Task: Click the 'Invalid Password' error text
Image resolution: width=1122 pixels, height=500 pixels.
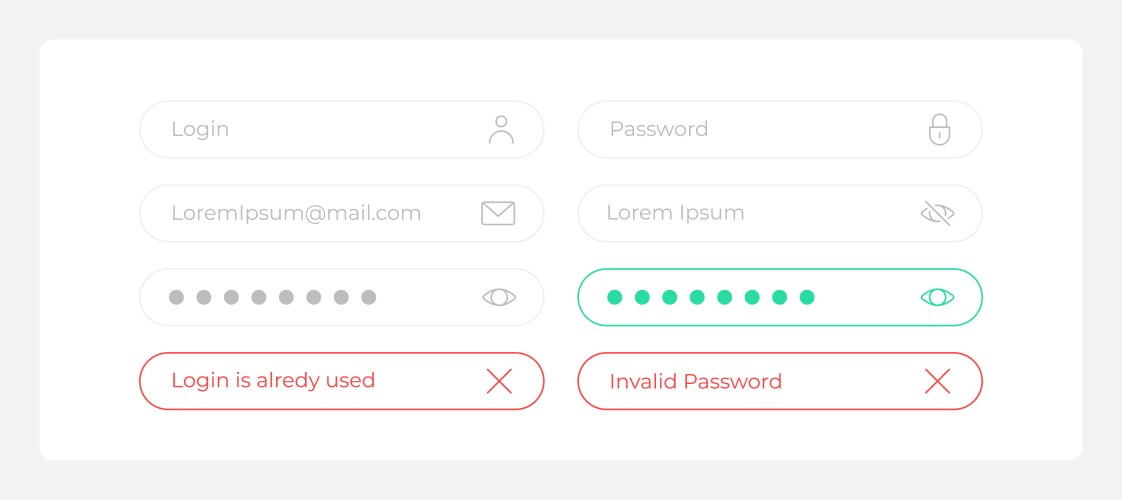Action: point(695,381)
